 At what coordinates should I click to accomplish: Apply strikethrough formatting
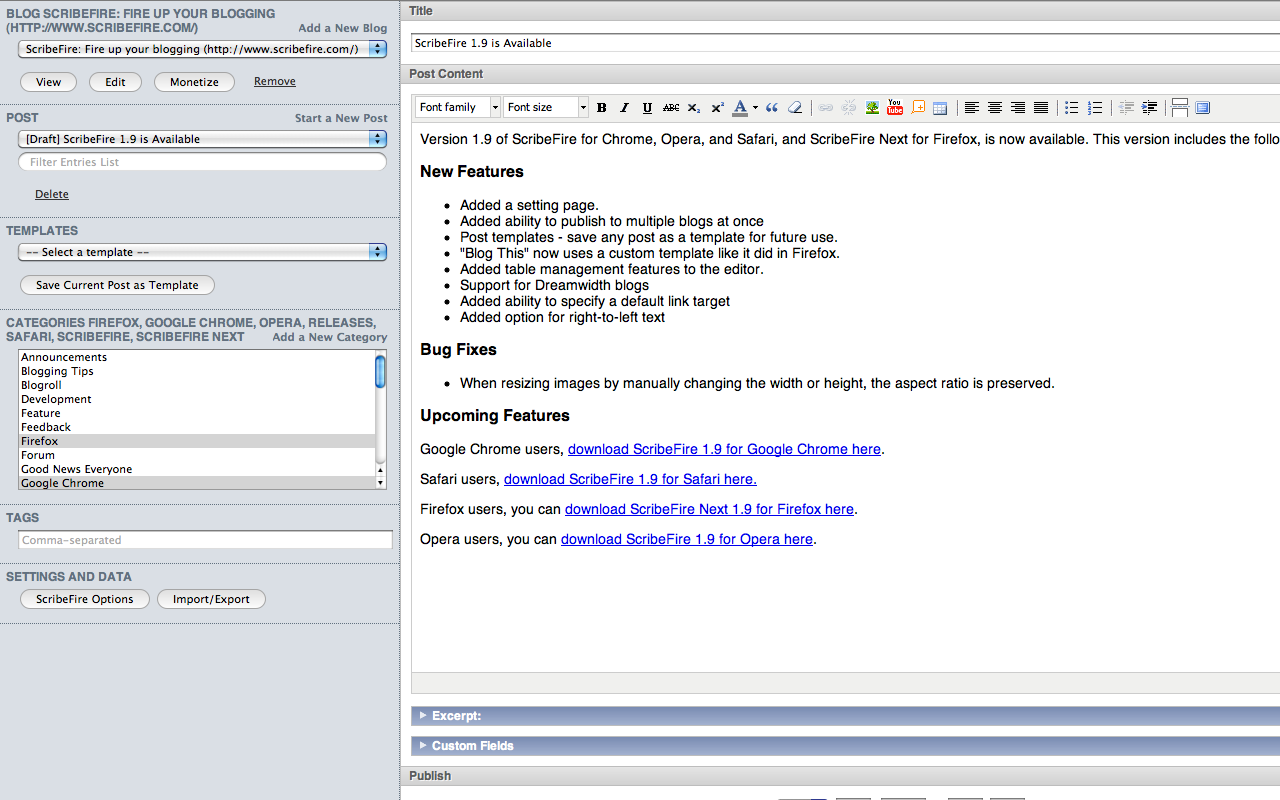coord(671,108)
